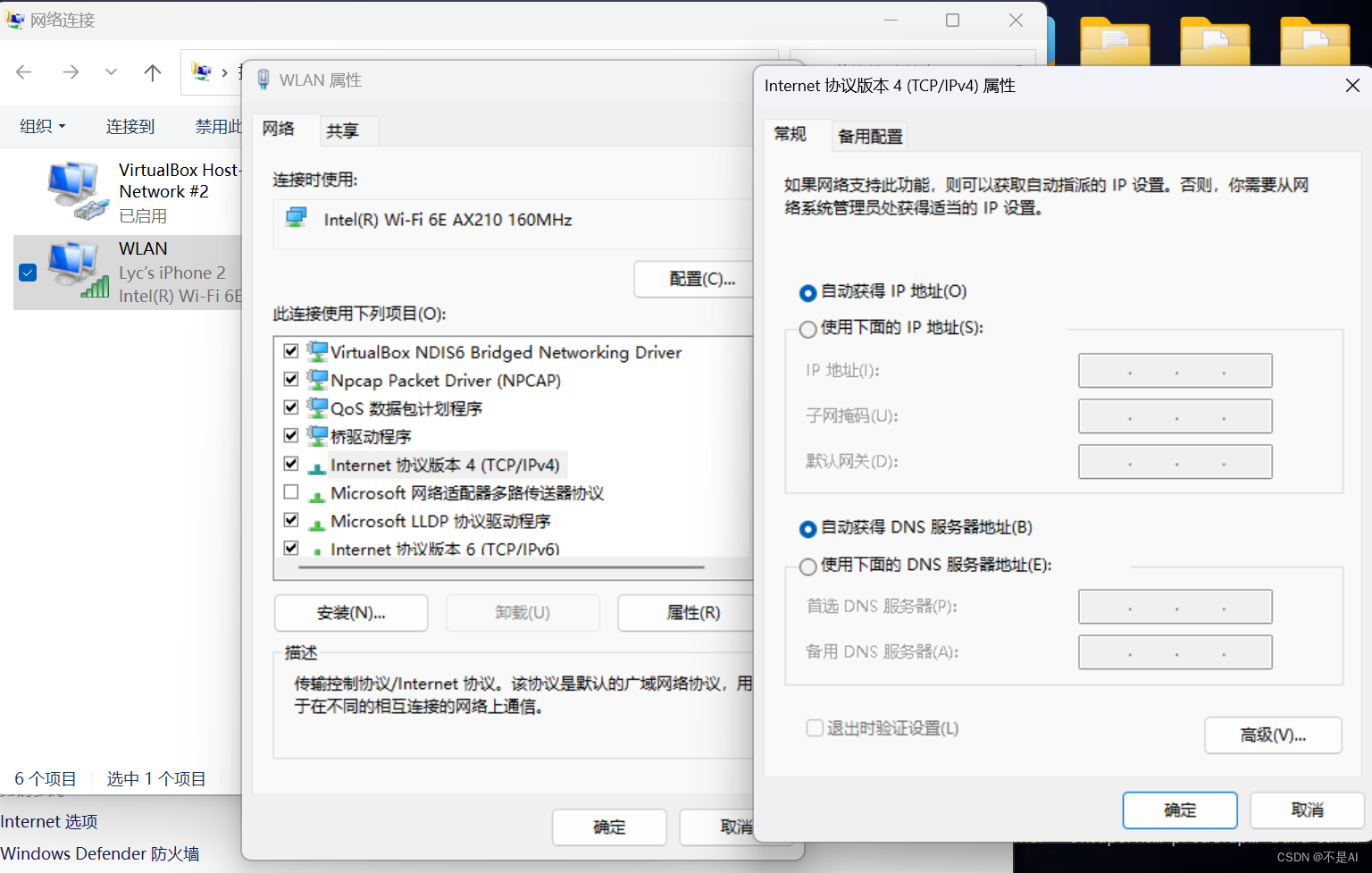The image size is (1372, 873).
Task: Click the 首选 DNS 服务器(P) input field
Action: (1175, 607)
